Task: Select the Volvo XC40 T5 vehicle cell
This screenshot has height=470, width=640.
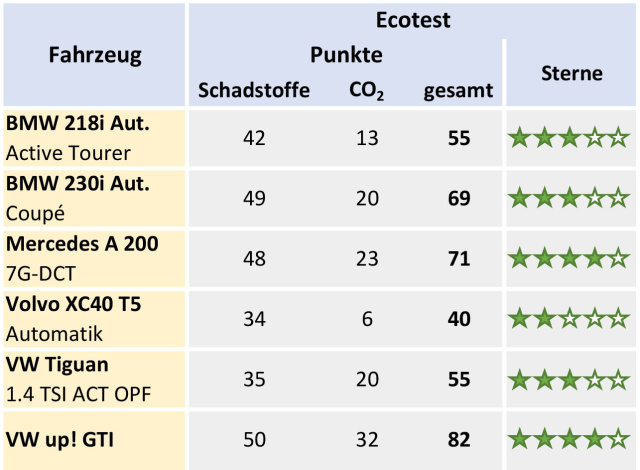Action: [x=94, y=319]
